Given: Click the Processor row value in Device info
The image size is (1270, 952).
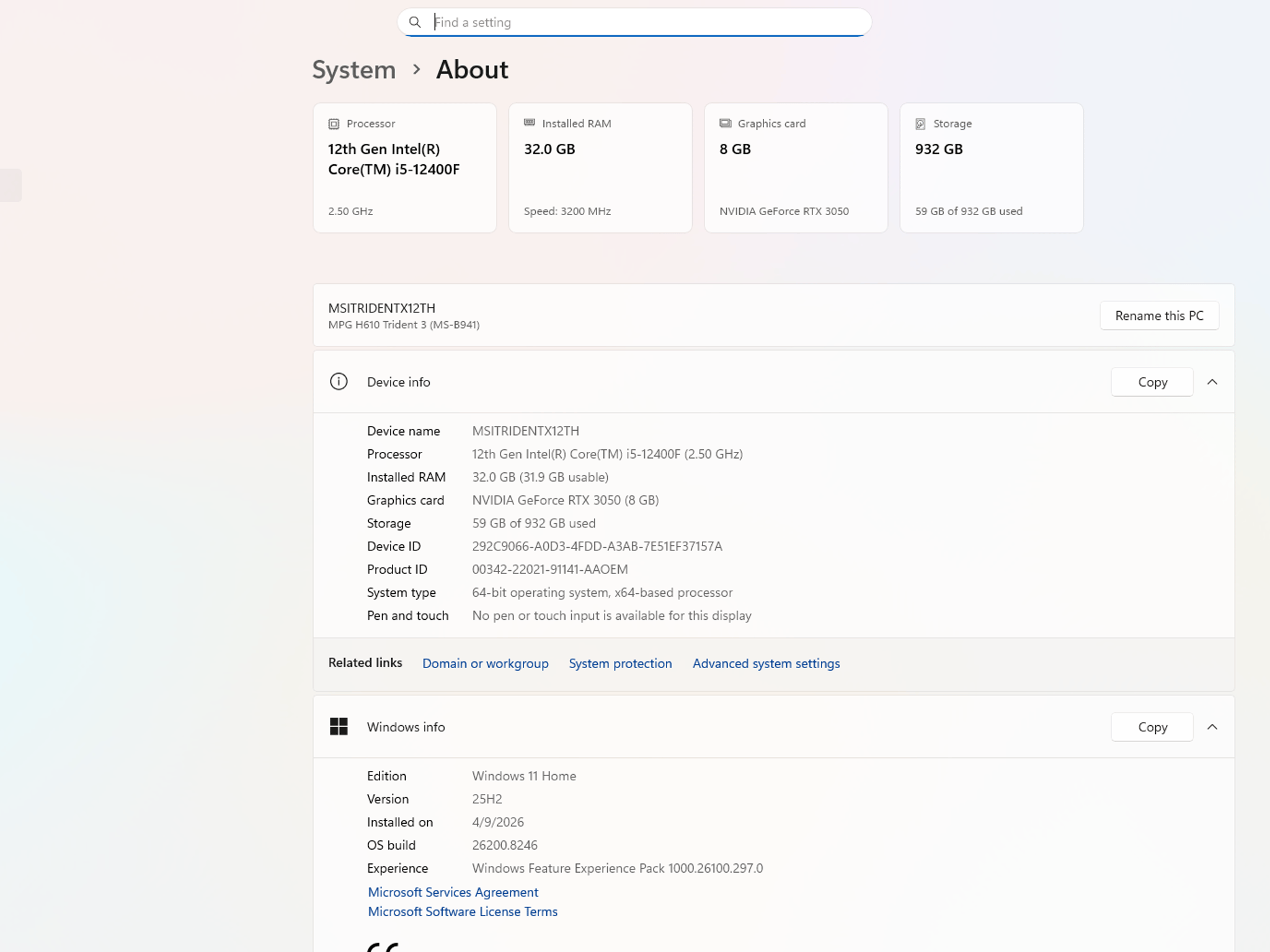Looking at the screenshot, I should tap(607, 454).
